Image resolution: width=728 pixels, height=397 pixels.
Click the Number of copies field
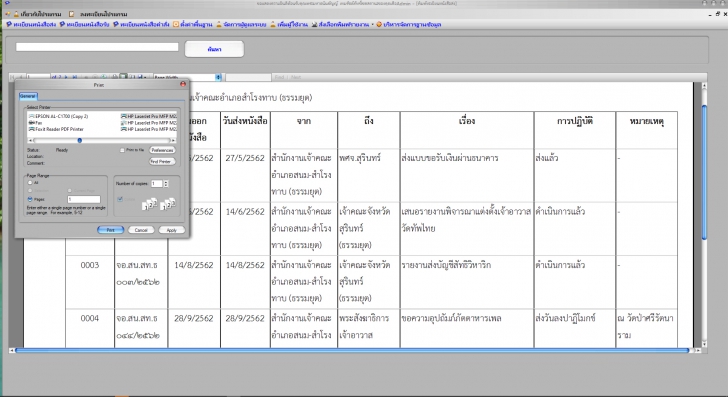tap(156, 184)
